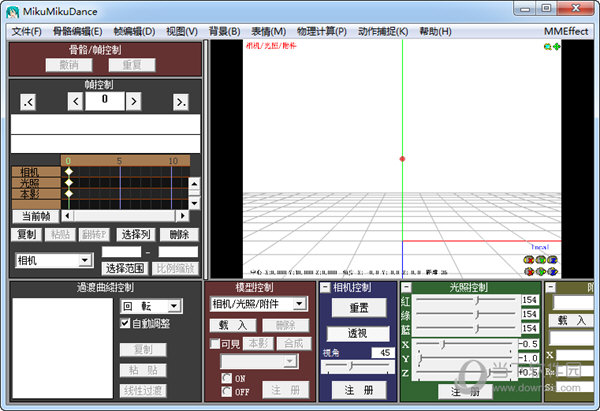Click the 选择范围 button
The width and height of the screenshot is (600, 411).
125,268
